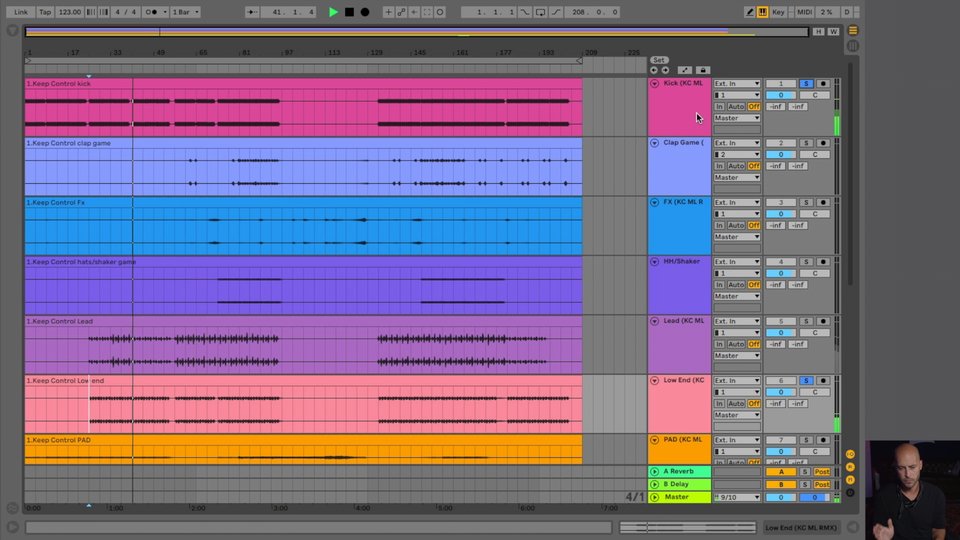Jump to next locator arrow

tap(666, 70)
